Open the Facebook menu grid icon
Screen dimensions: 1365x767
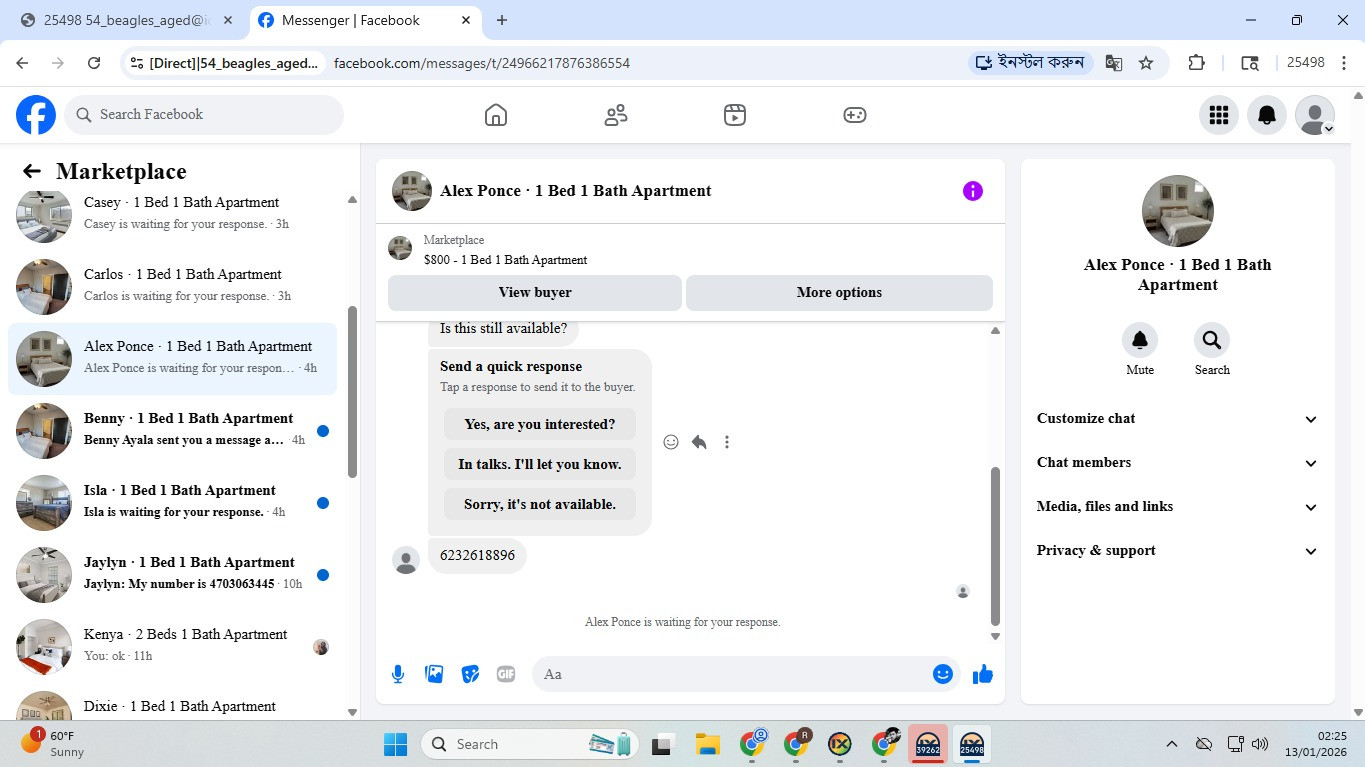(1218, 115)
